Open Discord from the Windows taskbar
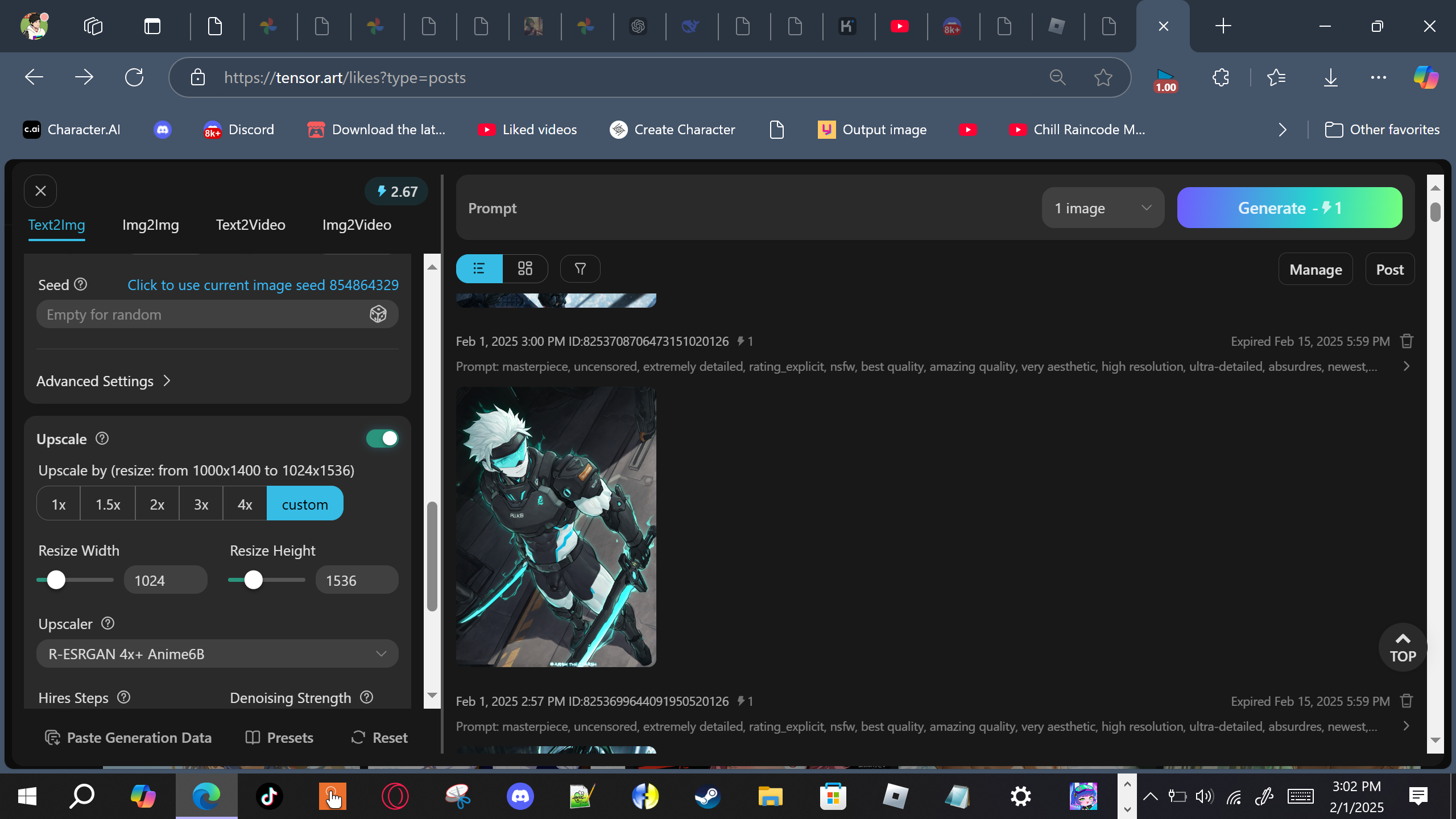This screenshot has width=1456, height=819. click(520, 796)
